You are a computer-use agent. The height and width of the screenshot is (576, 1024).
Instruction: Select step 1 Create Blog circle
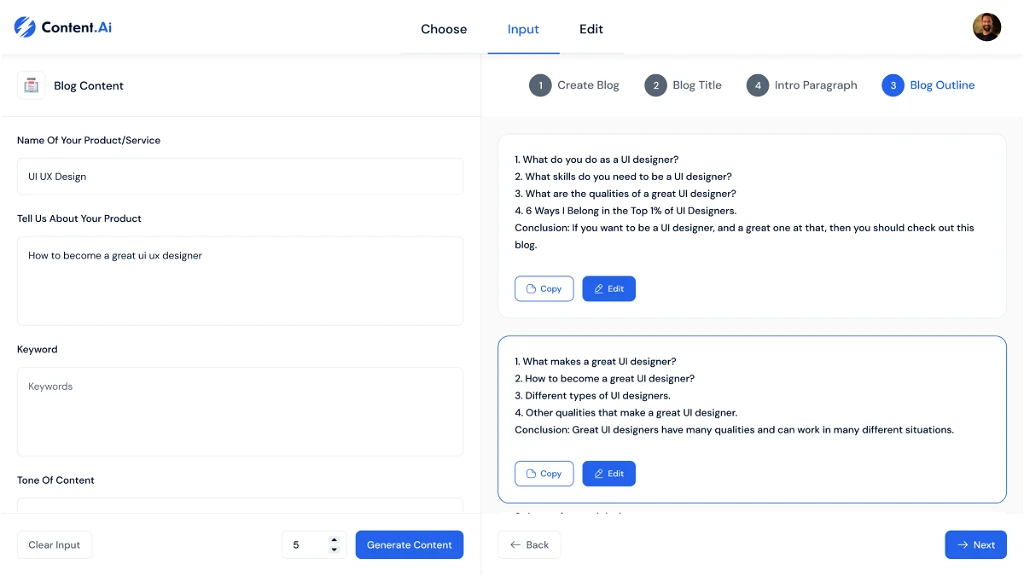coord(540,86)
